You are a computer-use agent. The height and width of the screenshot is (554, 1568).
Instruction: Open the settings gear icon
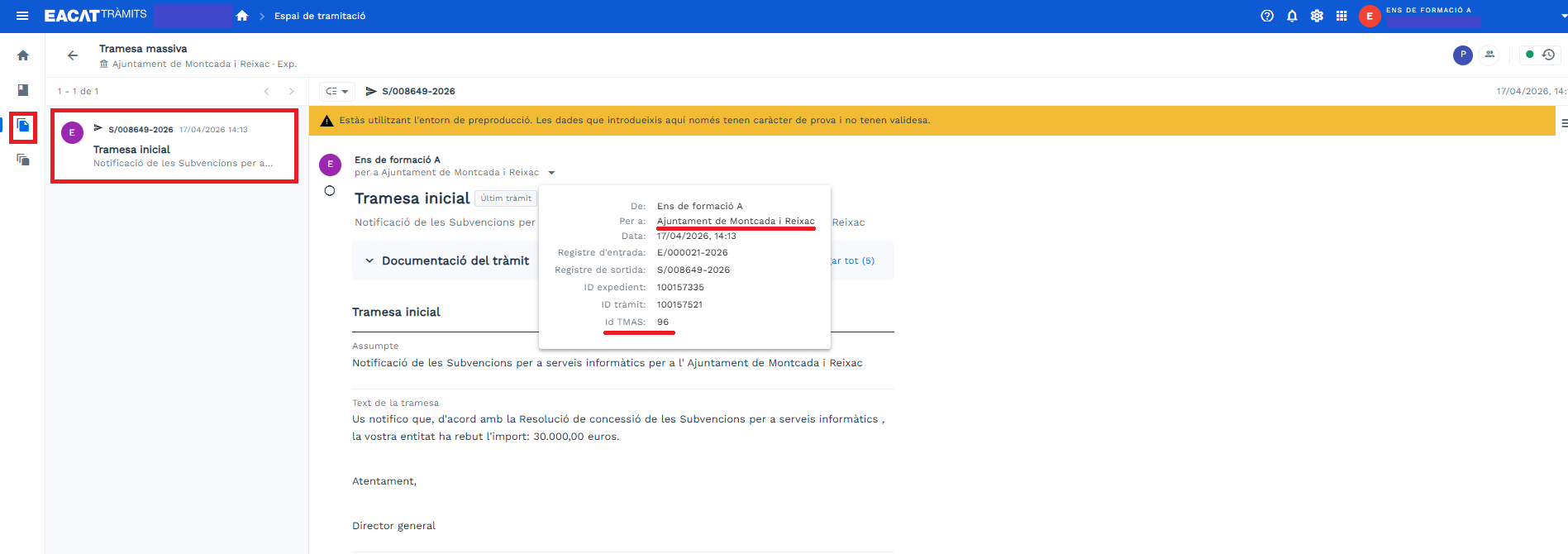point(1317,16)
